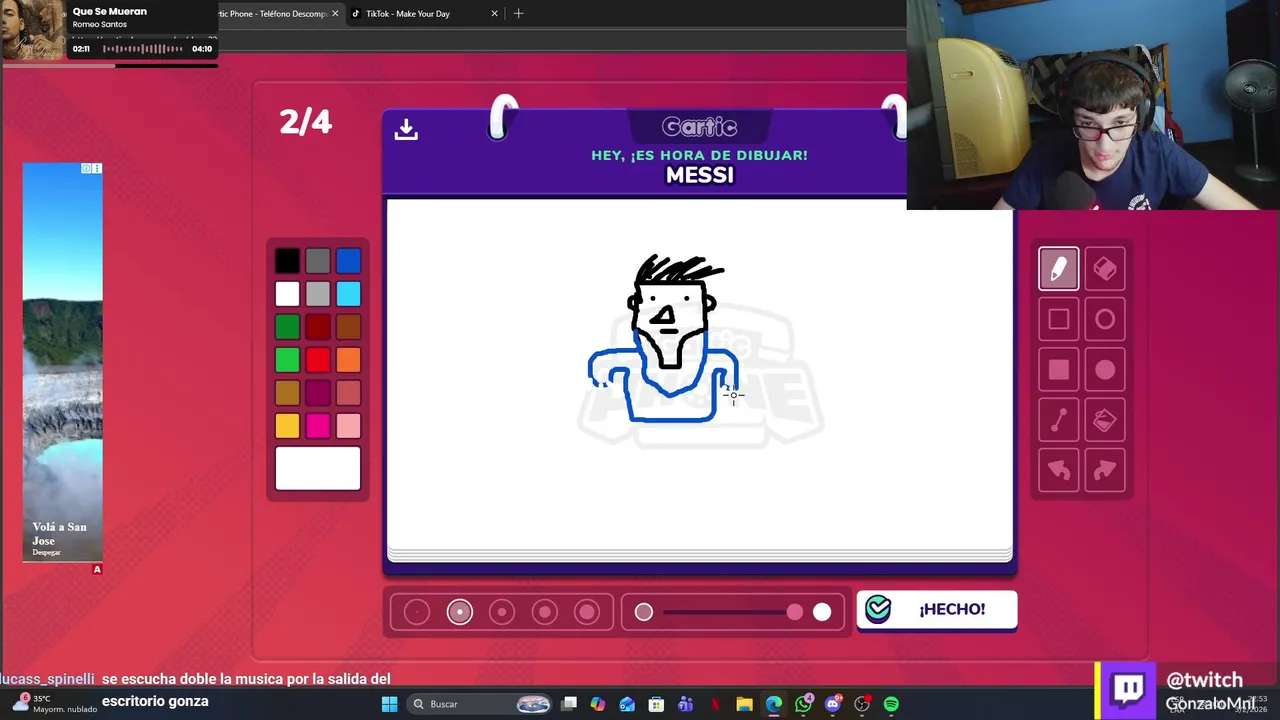
Task: Pick the filled circle tool
Action: click(x=1105, y=370)
